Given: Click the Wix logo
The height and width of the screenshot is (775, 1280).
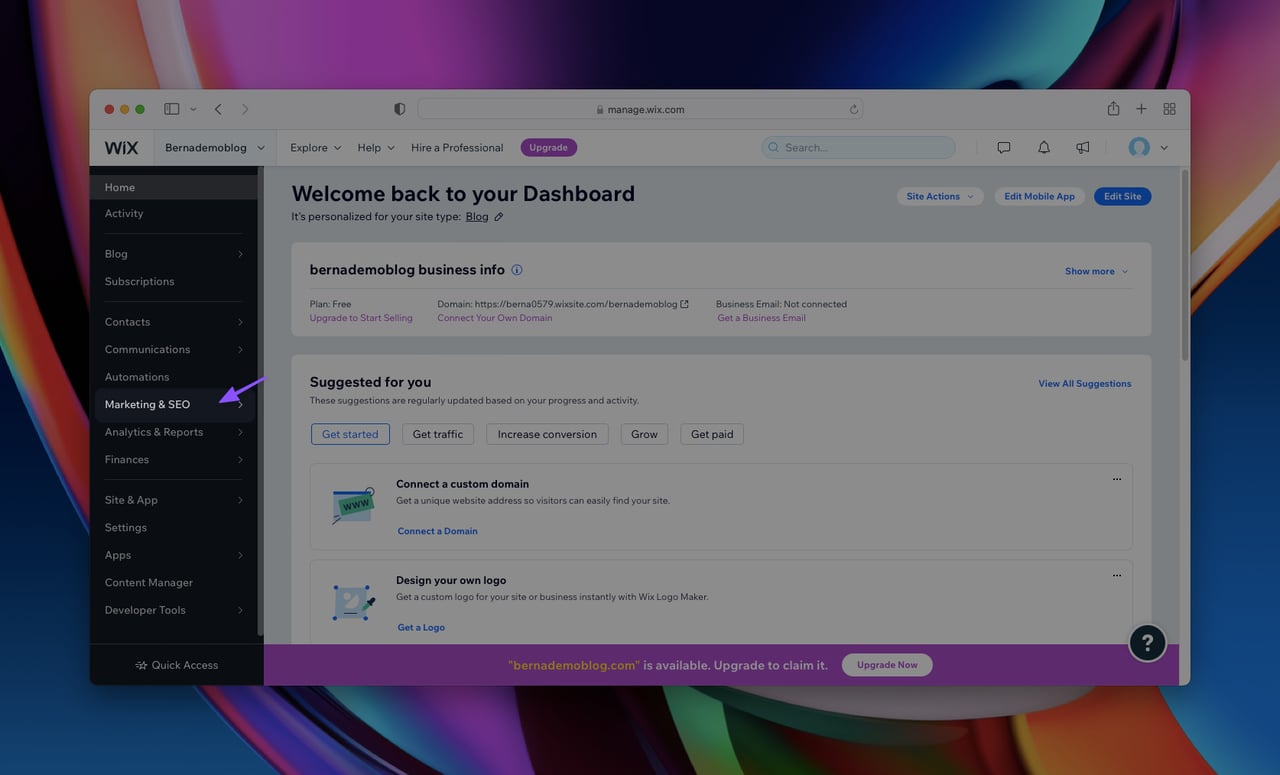Looking at the screenshot, I should [x=121, y=147].
